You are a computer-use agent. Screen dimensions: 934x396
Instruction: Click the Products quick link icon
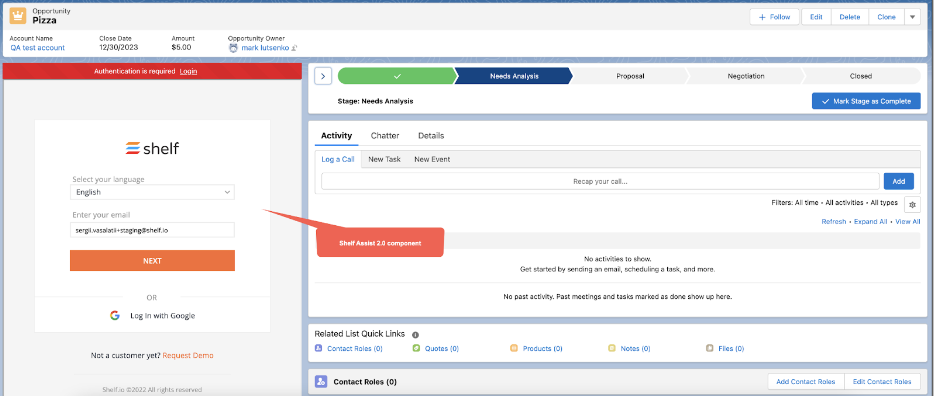pos(514,348)
